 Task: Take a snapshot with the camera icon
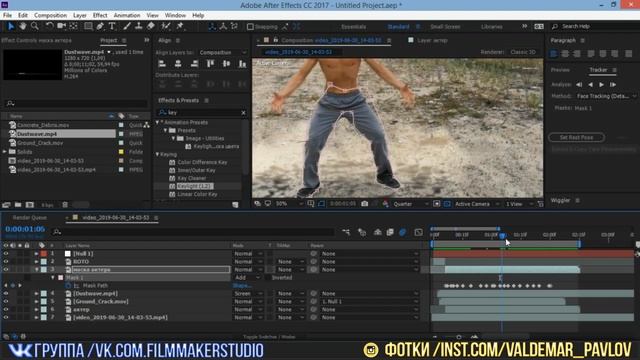pyautogui.click(x=364, y=204)
